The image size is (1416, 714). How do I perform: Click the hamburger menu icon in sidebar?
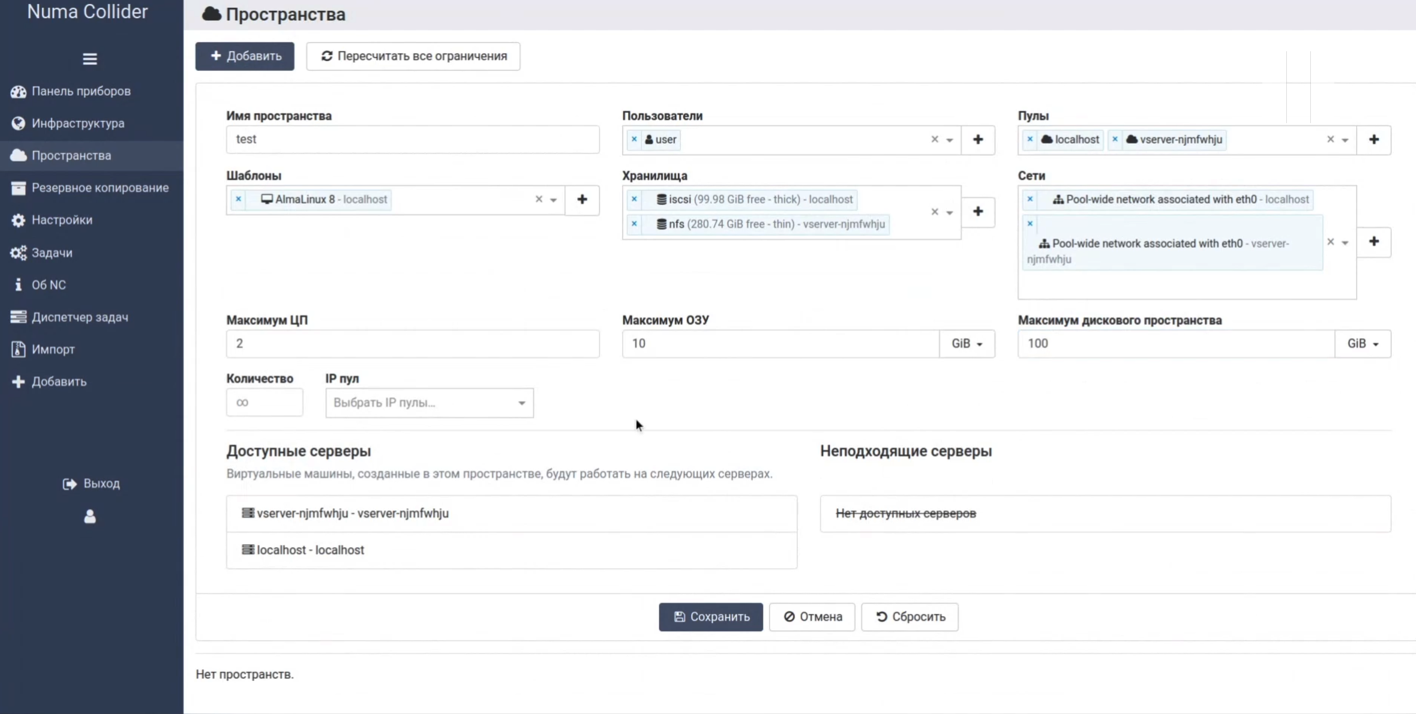[x=90, y=59]
